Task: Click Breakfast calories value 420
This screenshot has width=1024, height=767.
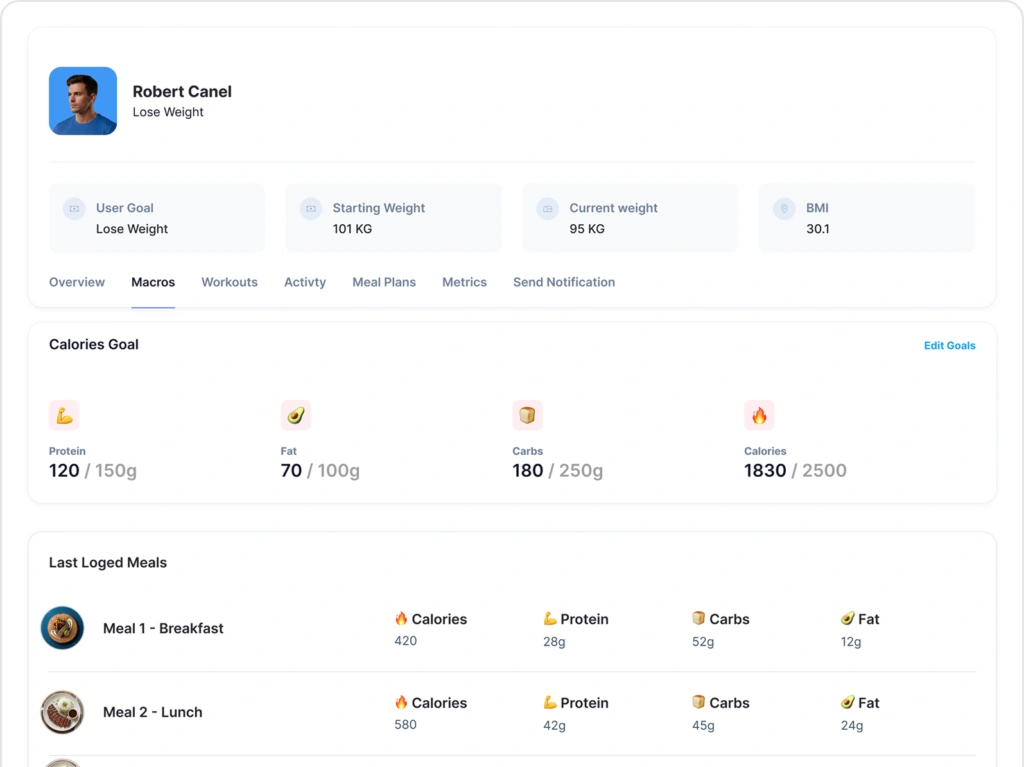Action: click(406, 641)
